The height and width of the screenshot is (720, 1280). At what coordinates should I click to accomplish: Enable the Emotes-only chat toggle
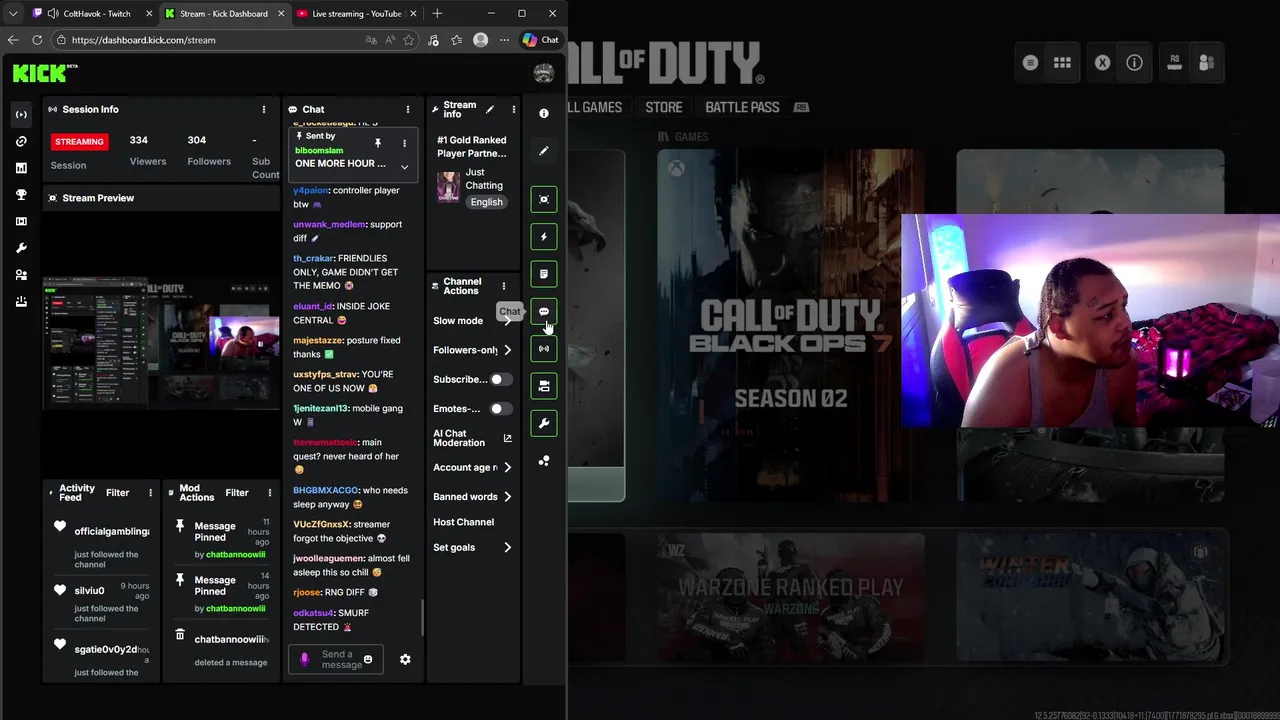click(501, 408)
